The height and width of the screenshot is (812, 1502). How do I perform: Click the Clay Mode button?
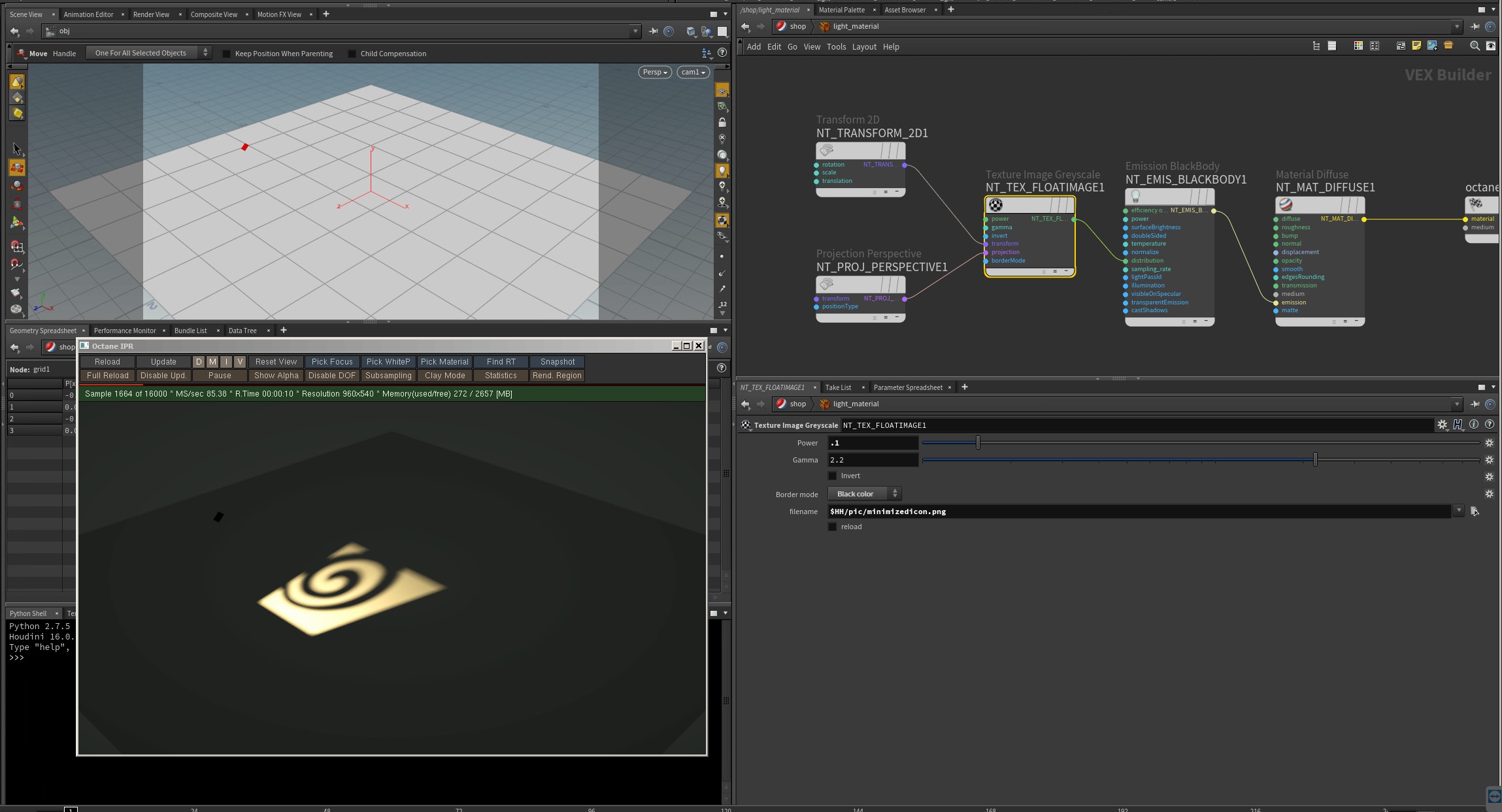[x=445, y=376]
